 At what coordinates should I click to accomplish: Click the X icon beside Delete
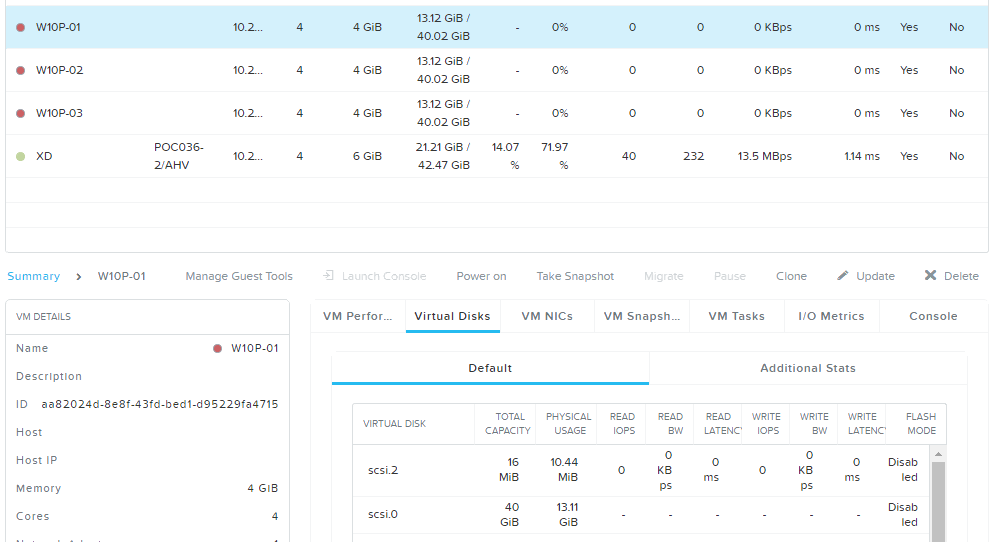[x=930, y=275]
